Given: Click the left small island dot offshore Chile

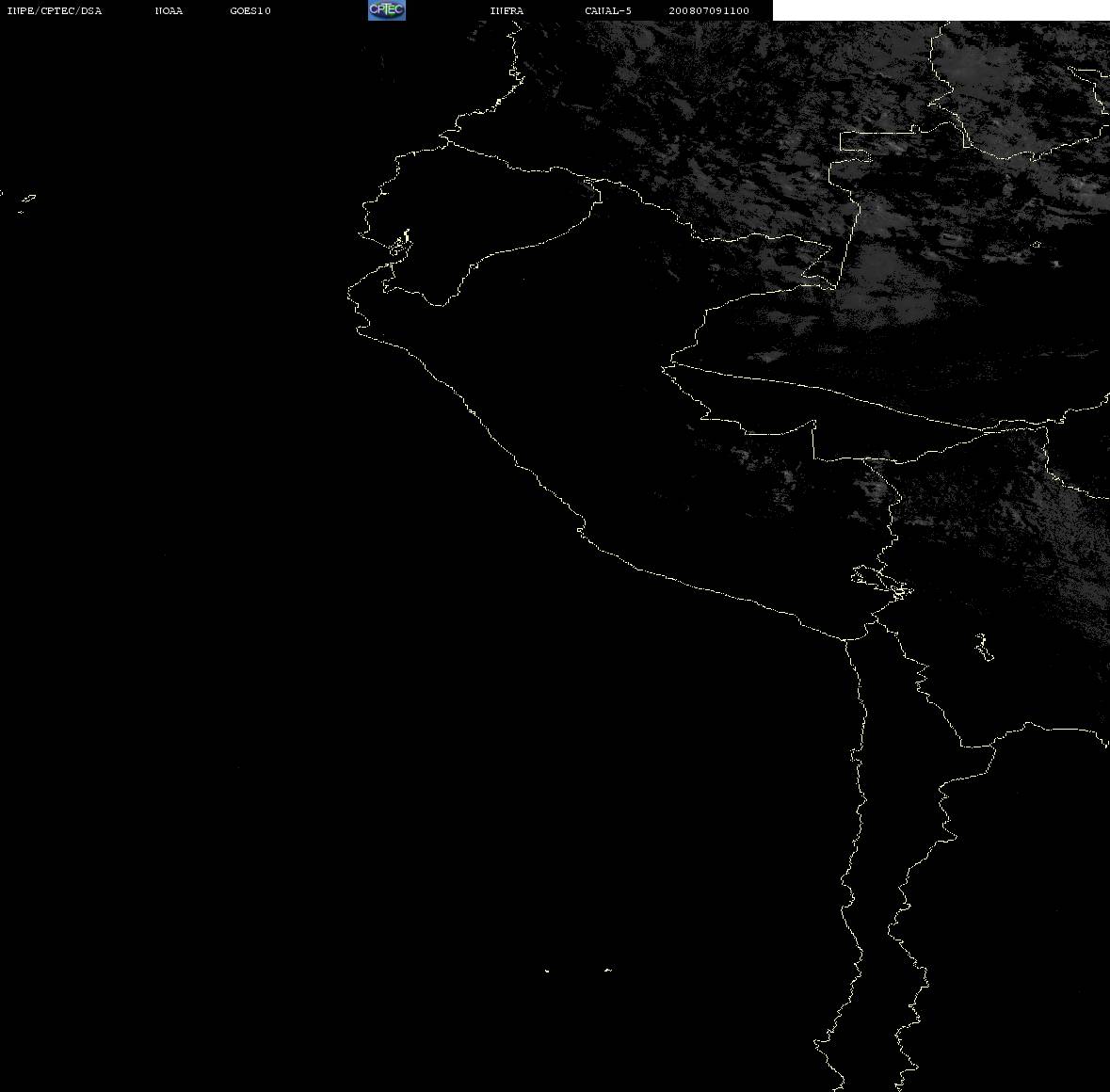Looking at the screenshot, I should 547,971.
